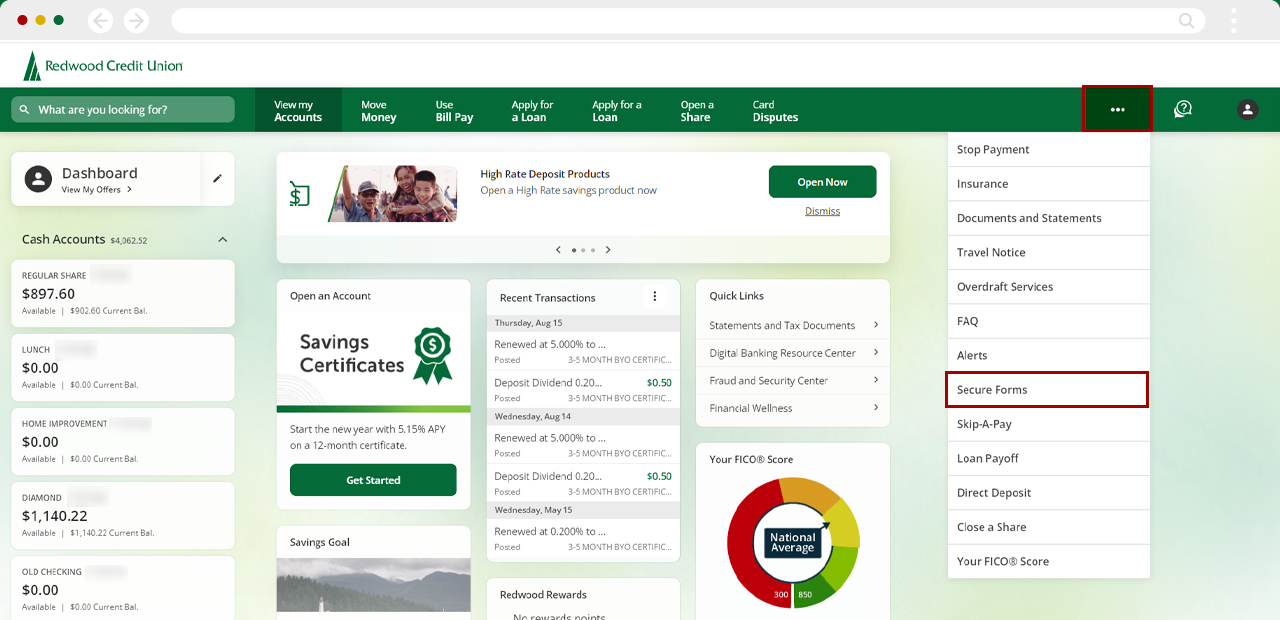Click the Redwood Credit Union logo
1280x620 pixels.
point(103,66)
